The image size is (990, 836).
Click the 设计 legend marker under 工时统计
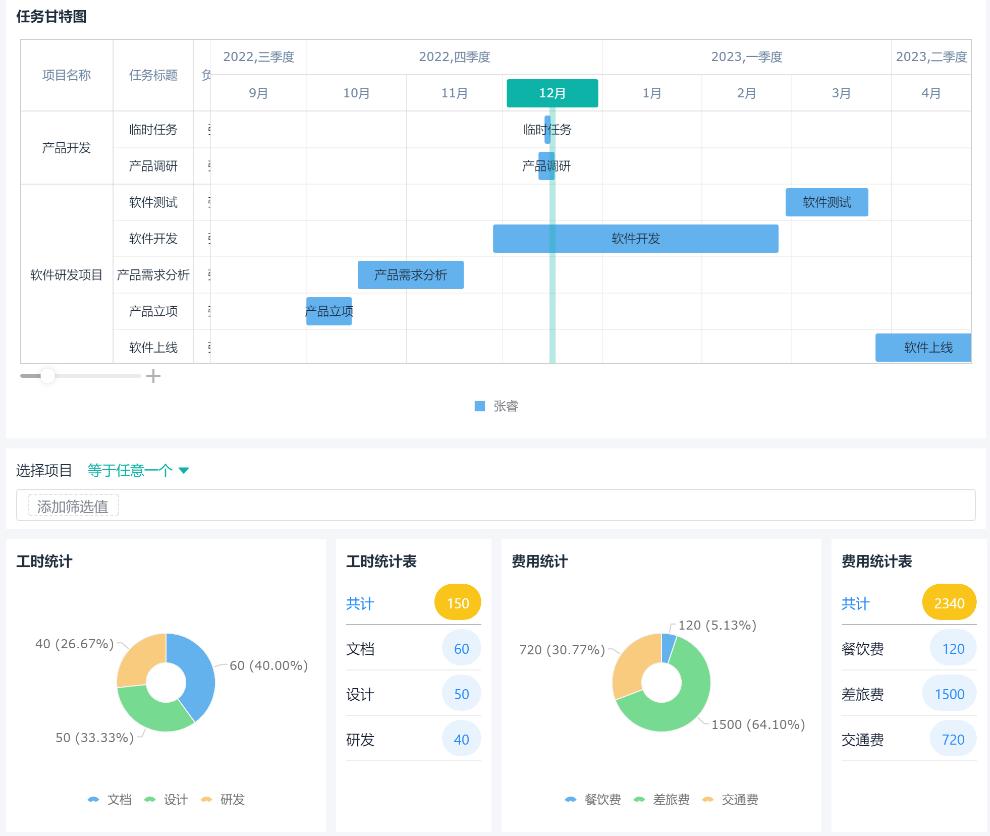(152, 799)
